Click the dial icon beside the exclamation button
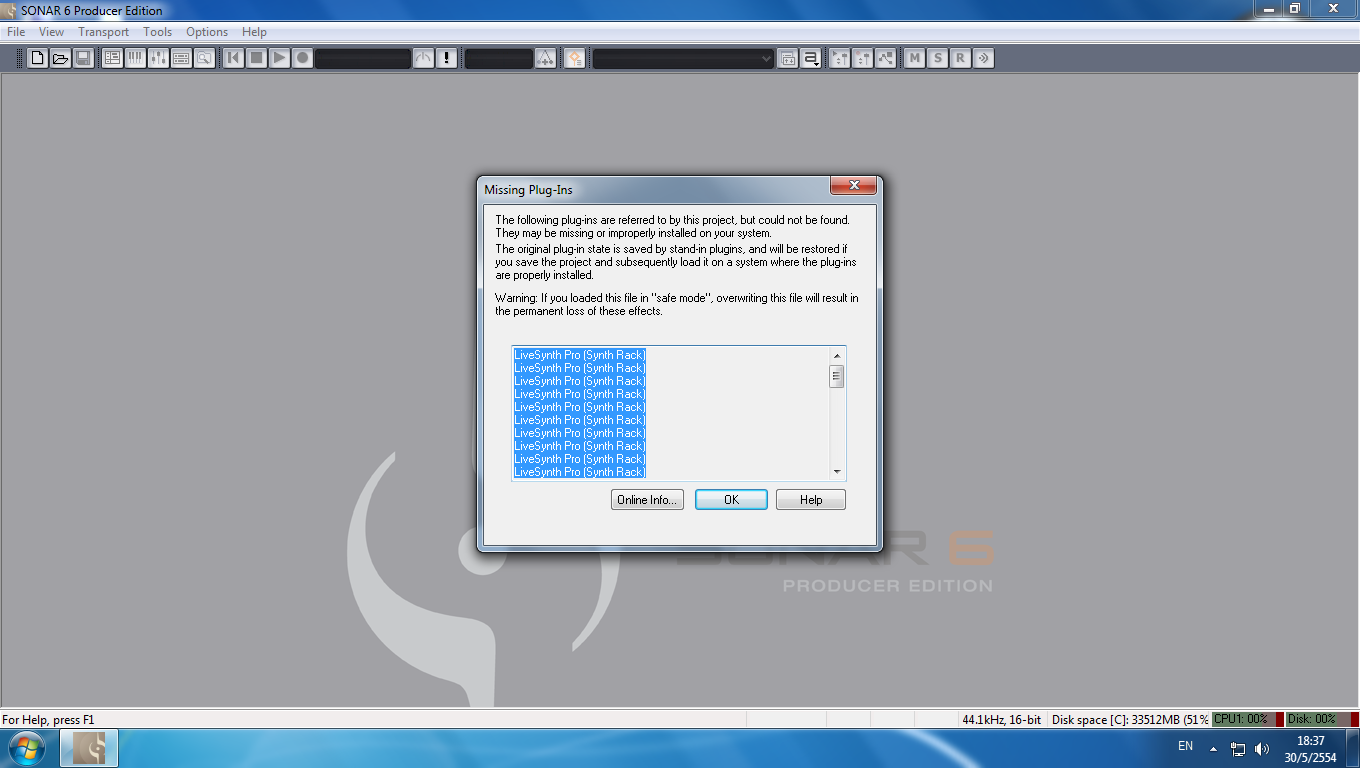Screen dimensions: 1360x768 pyautogui.click(x=424, y=58)
